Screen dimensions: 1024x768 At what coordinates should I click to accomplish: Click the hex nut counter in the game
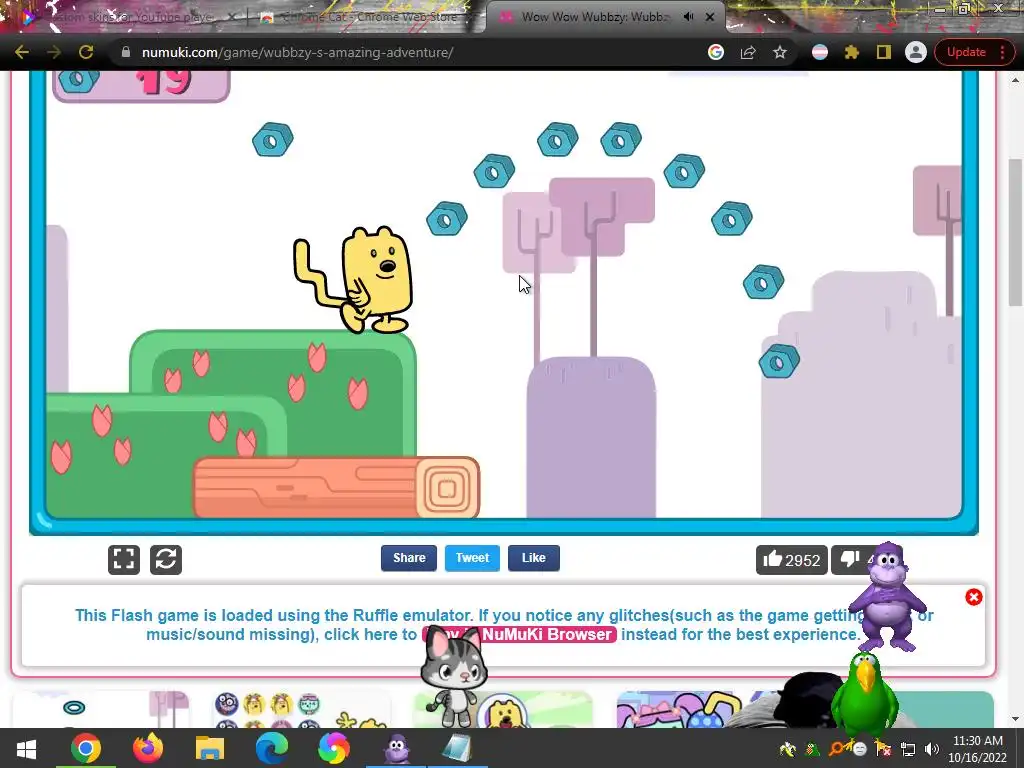point(141,85)
